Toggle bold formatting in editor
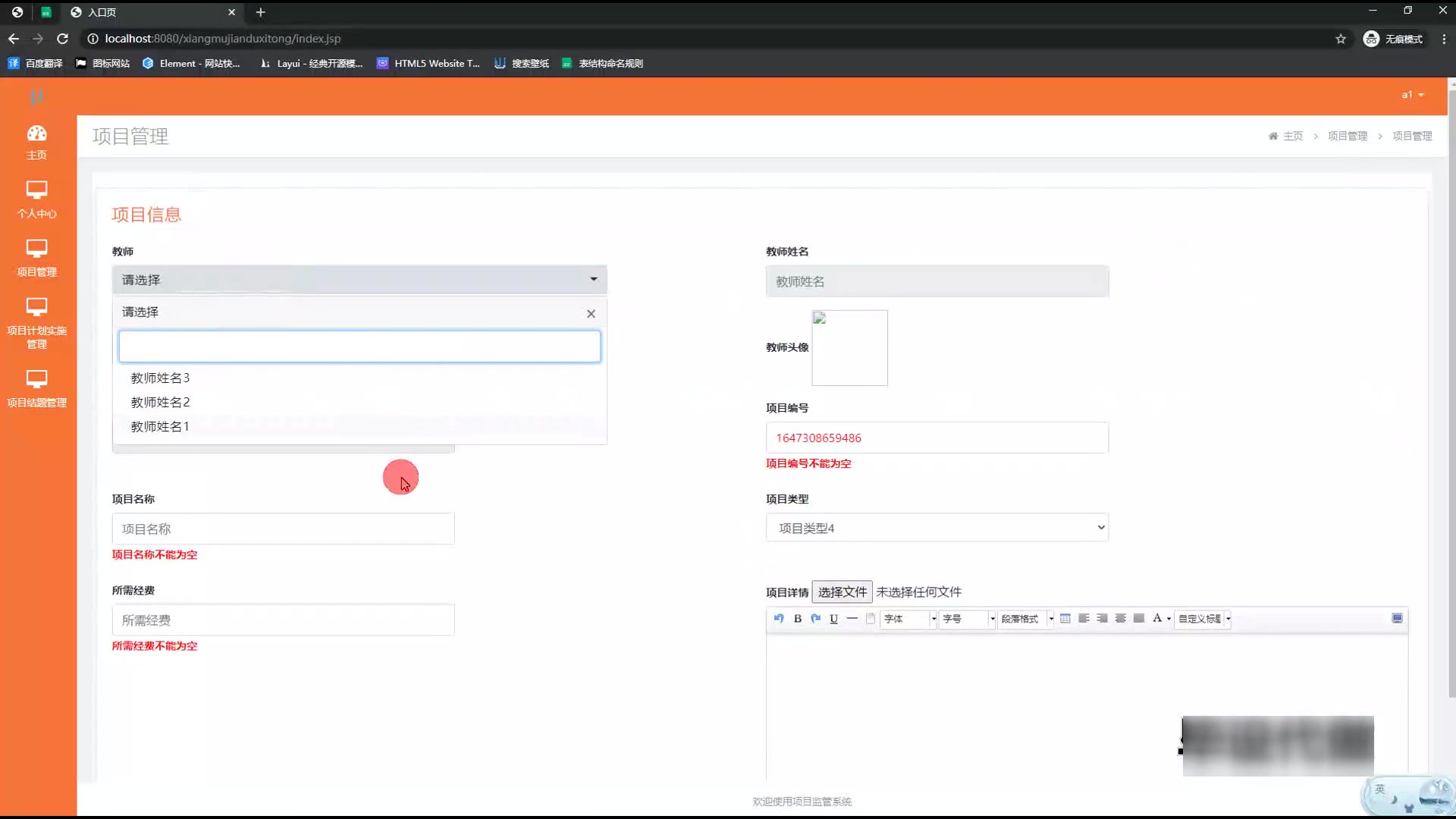Image resolution: width=1456 pixels, height=819 pixels. (798, 619)
